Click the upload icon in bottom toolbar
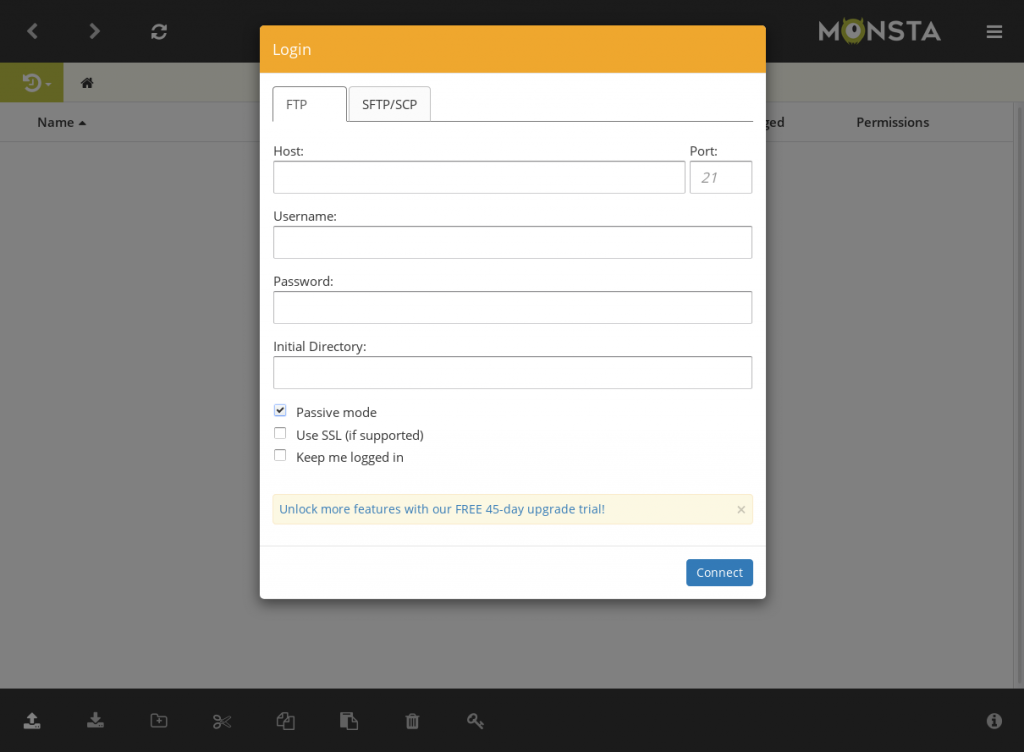This screenshot has width=1024, height=752. pos(32,720)
